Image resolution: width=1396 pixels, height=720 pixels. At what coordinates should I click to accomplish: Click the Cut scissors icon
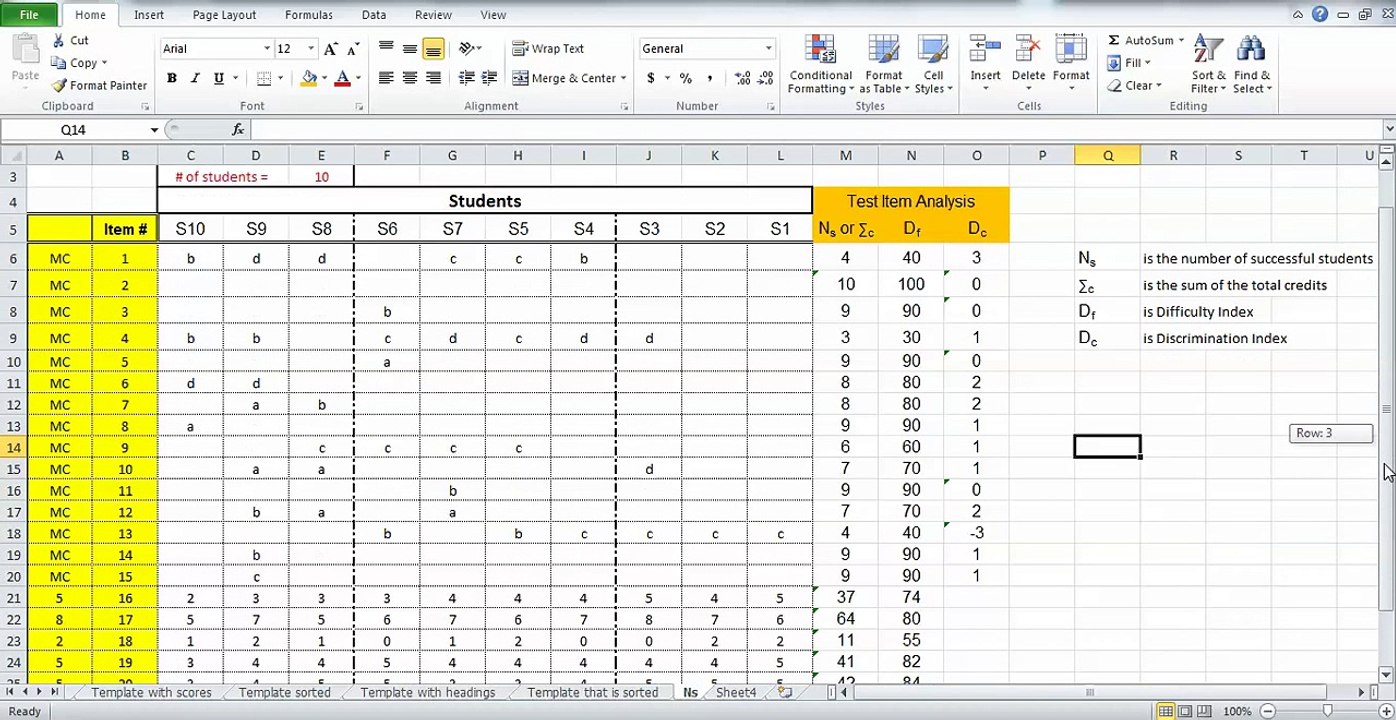tap(56, 41)
